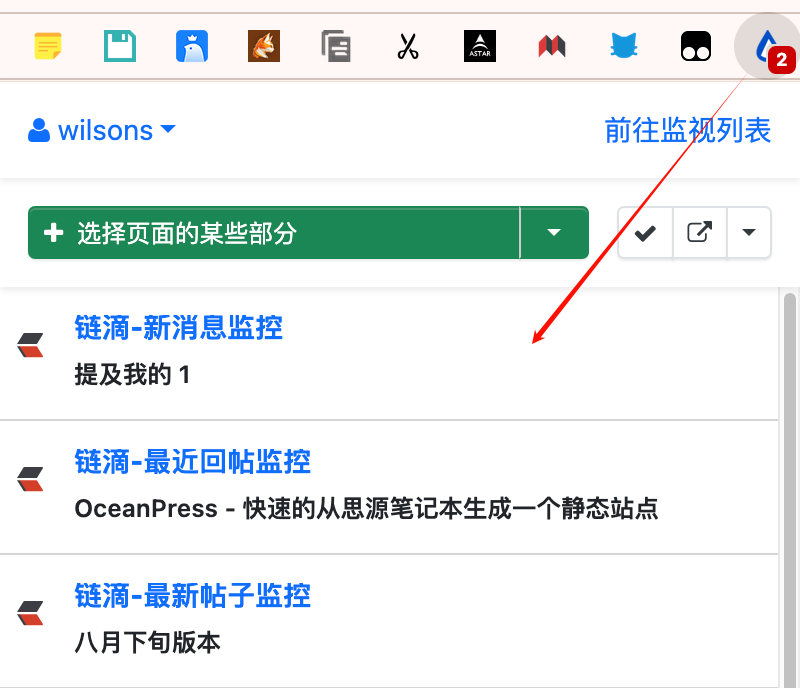Expand the green button's dropdown arrow
Image resolution: width=800 pixels, height=688 pixels.
click(x=554, y=233)
